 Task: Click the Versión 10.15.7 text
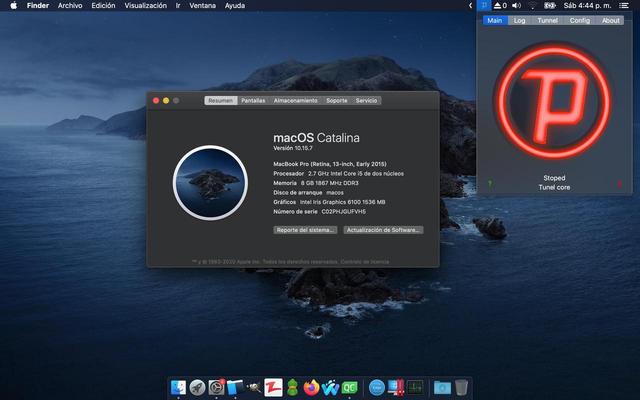pyautogui.click(x=293, y=148)
